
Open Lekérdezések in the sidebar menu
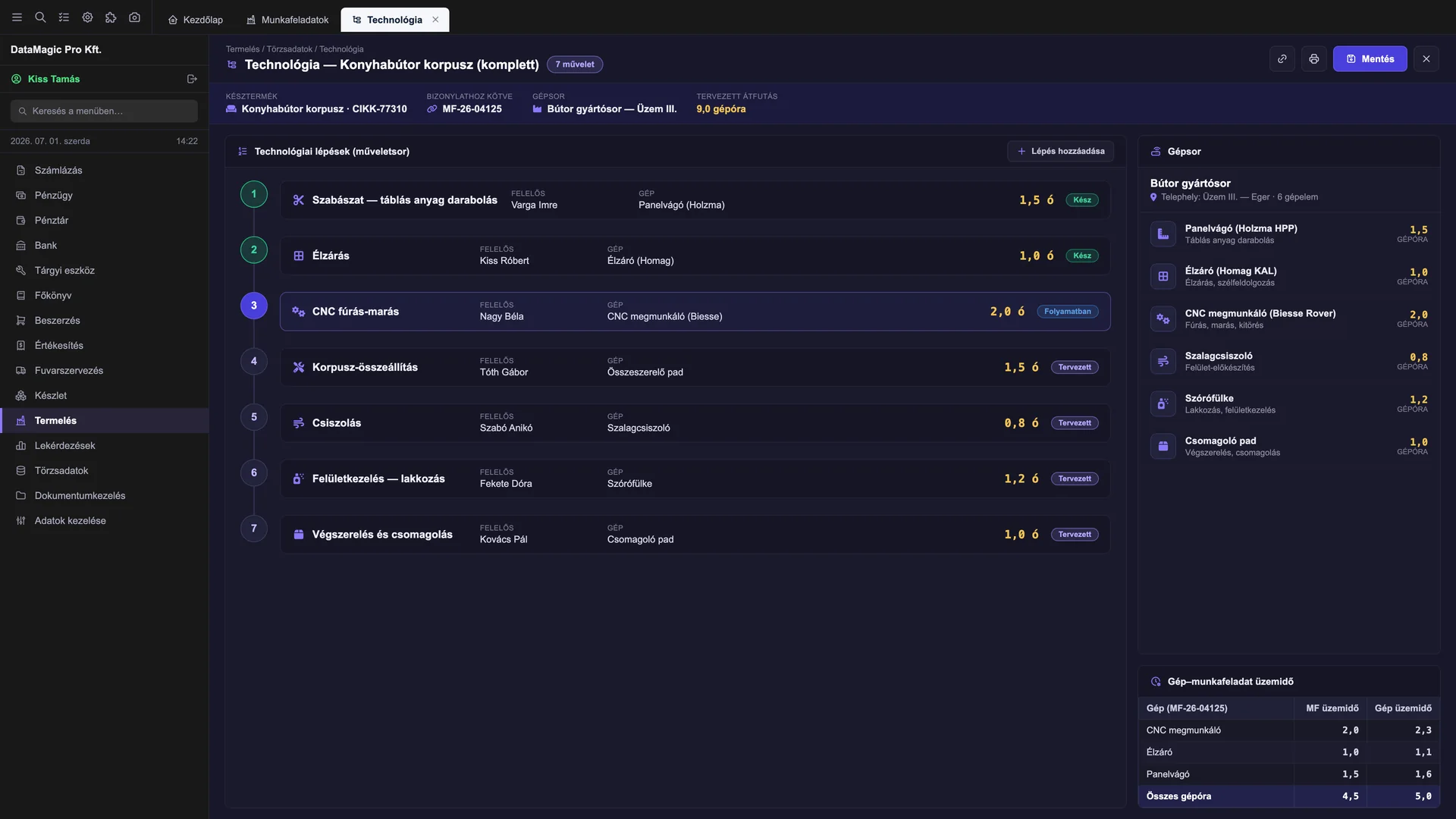click(x=105, y=446)
